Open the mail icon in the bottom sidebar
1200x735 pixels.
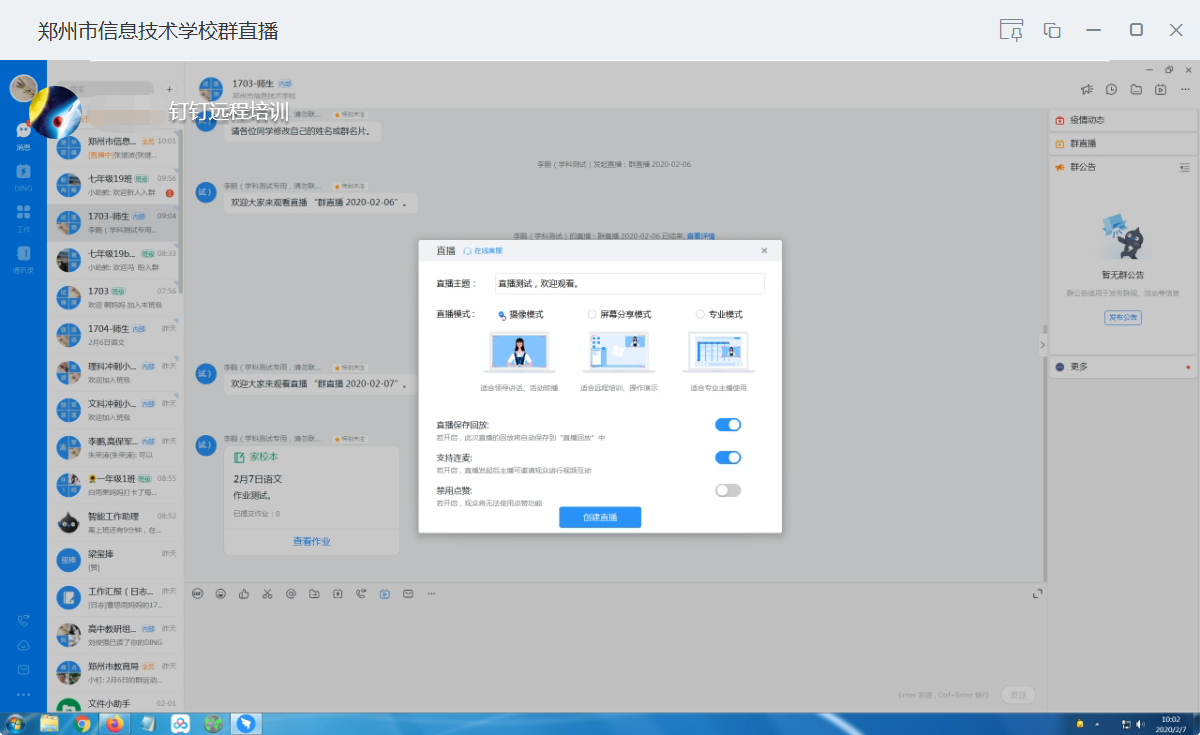tap(23, 669)
